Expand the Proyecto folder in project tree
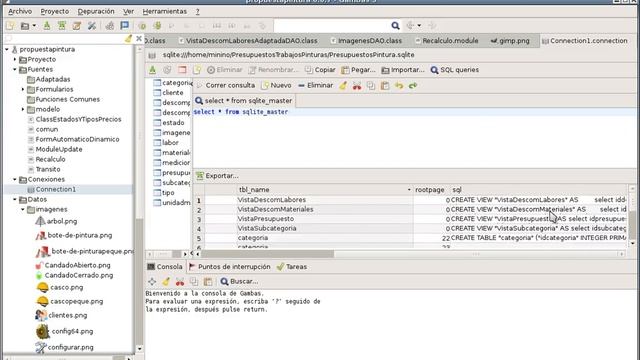640x360 pixels. click(15, 59)
